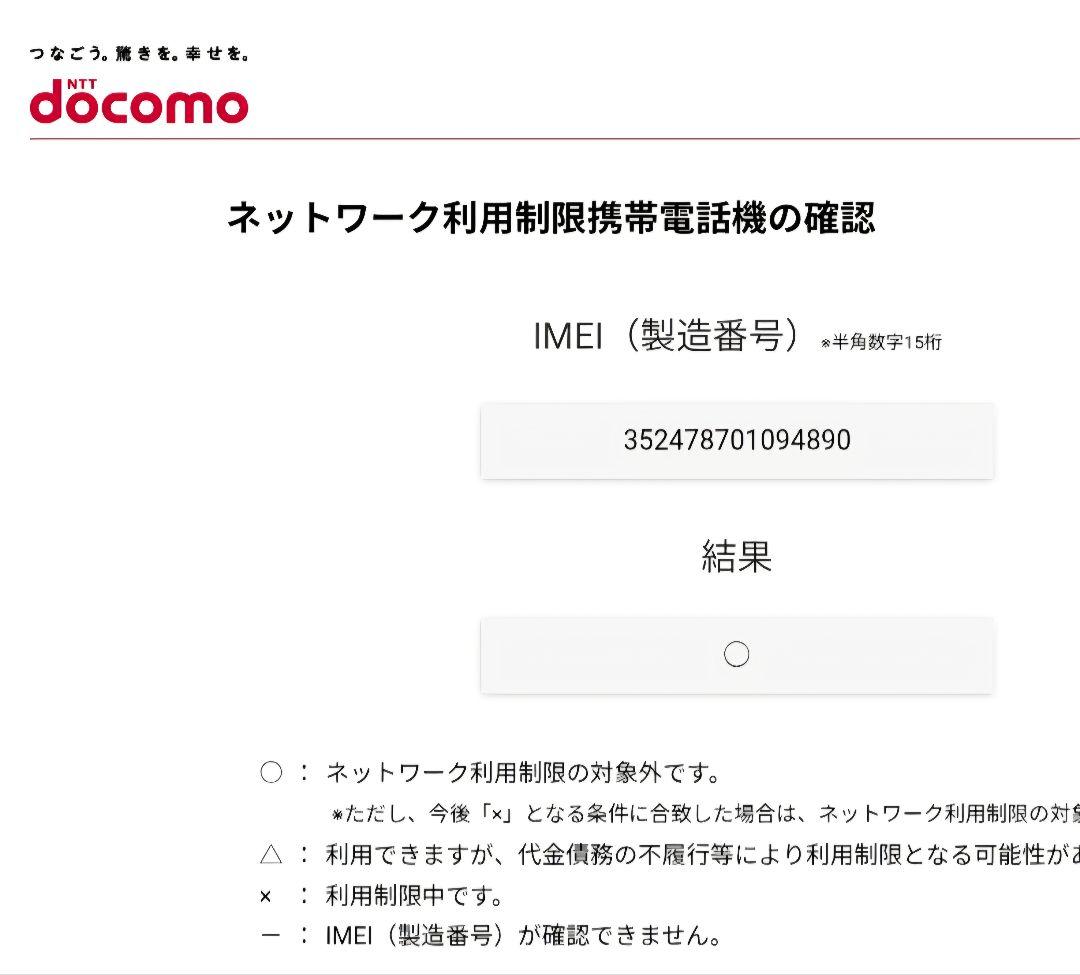Select the circle result symbol in the result box
1080x975 pixels.
coord(737,655)
